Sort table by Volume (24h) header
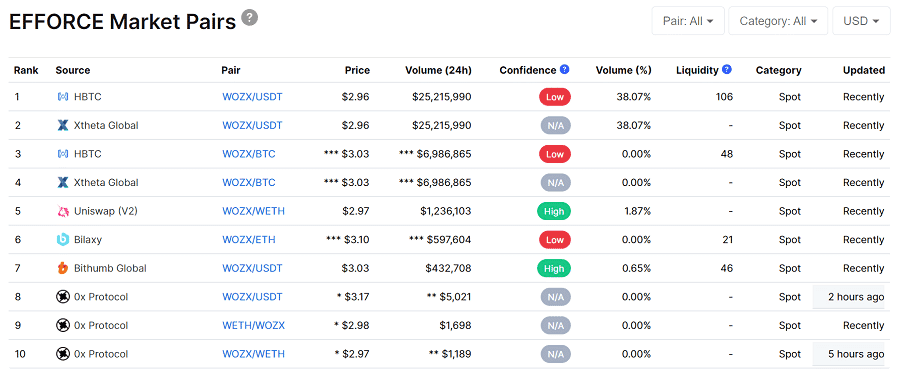Viewport: 900px width, 375px height. click(438, 70)
